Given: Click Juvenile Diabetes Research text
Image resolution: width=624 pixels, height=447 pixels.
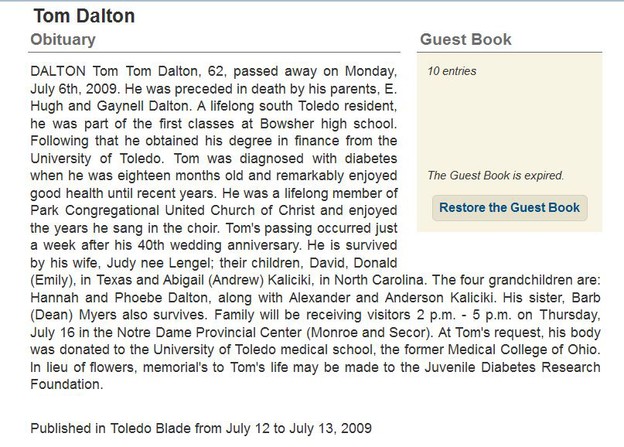Looking at the screenshot, I should [x=512, y=367].
